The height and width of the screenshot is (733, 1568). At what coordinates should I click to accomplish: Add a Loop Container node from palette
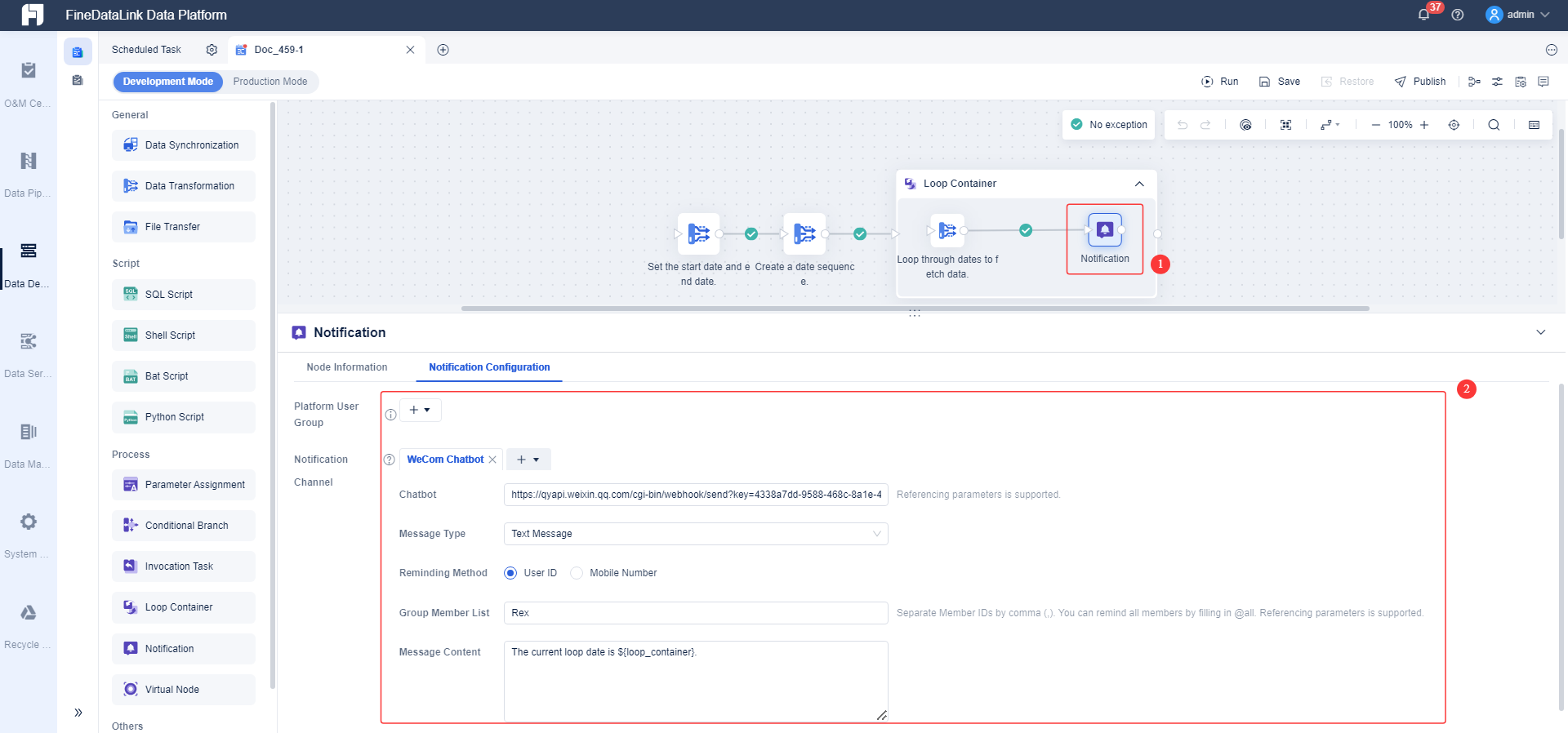(x=184, y=607)
